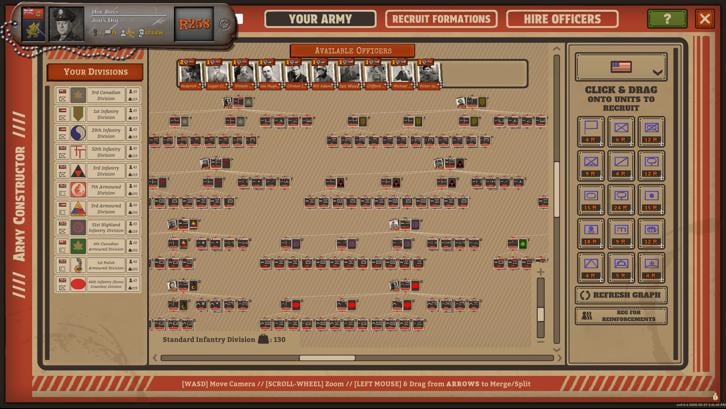726x409 pixels.
Task: Select the anti-tank triangle unit icon
Action: 590,267
